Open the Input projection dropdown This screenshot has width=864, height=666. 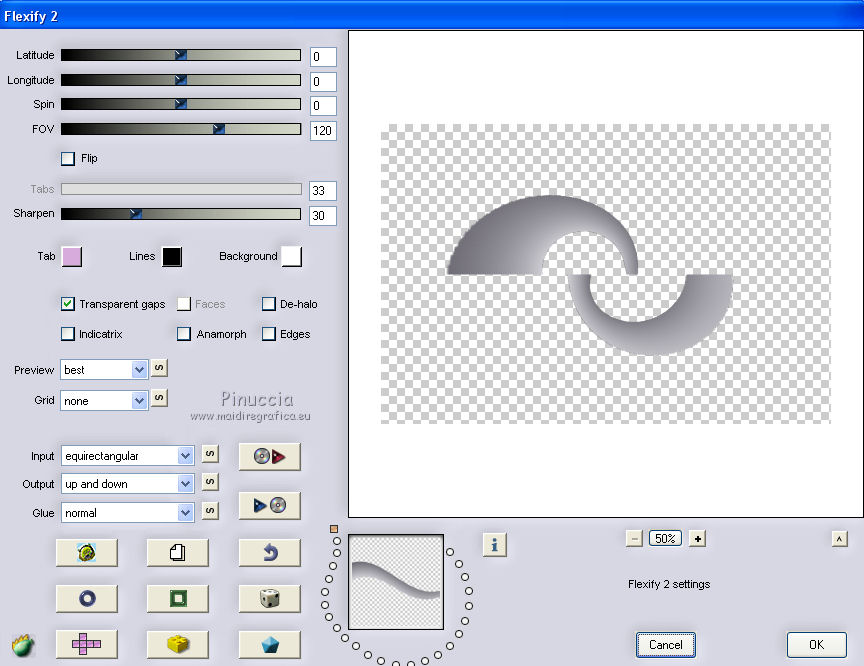pos(127,456)
